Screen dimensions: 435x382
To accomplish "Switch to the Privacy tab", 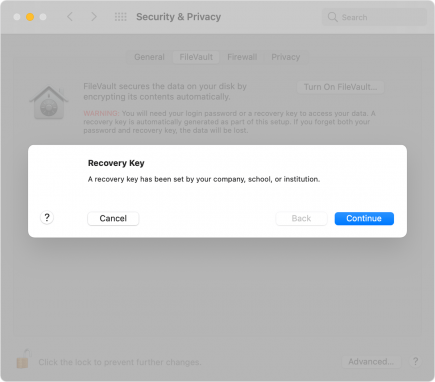I will coord(286,57).
